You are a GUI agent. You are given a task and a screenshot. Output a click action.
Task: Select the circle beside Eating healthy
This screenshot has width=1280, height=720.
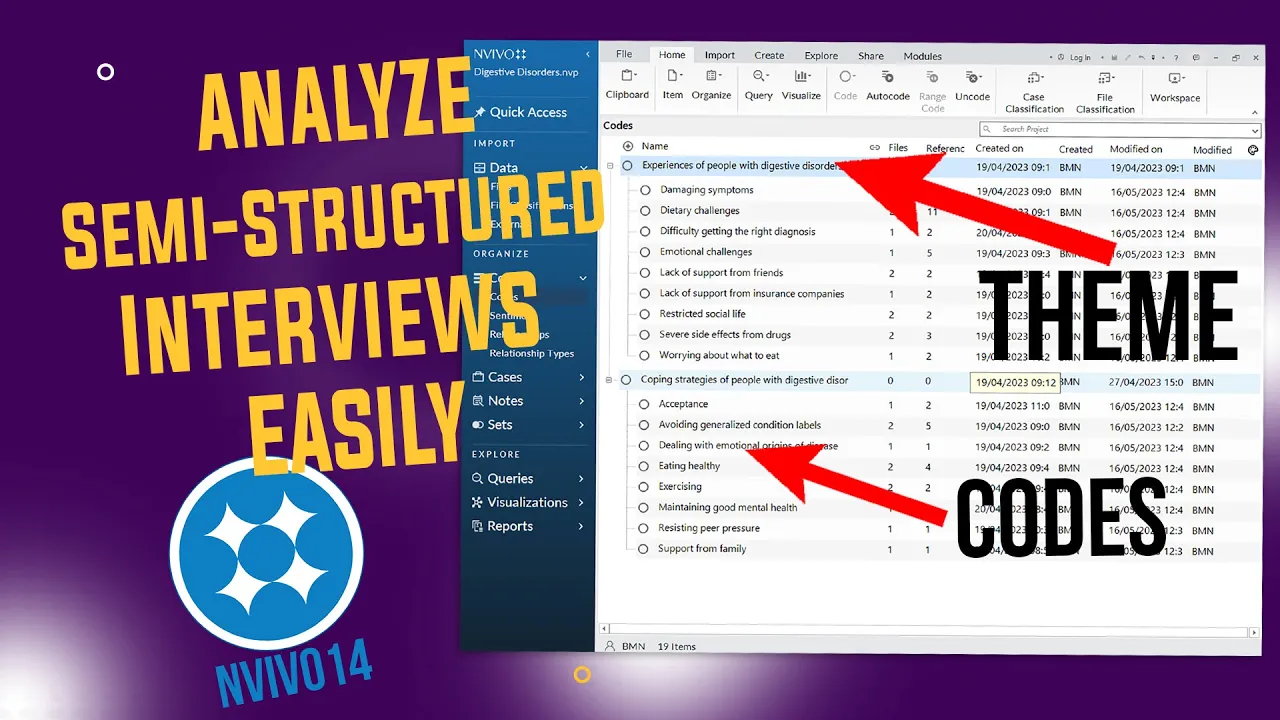644,466
